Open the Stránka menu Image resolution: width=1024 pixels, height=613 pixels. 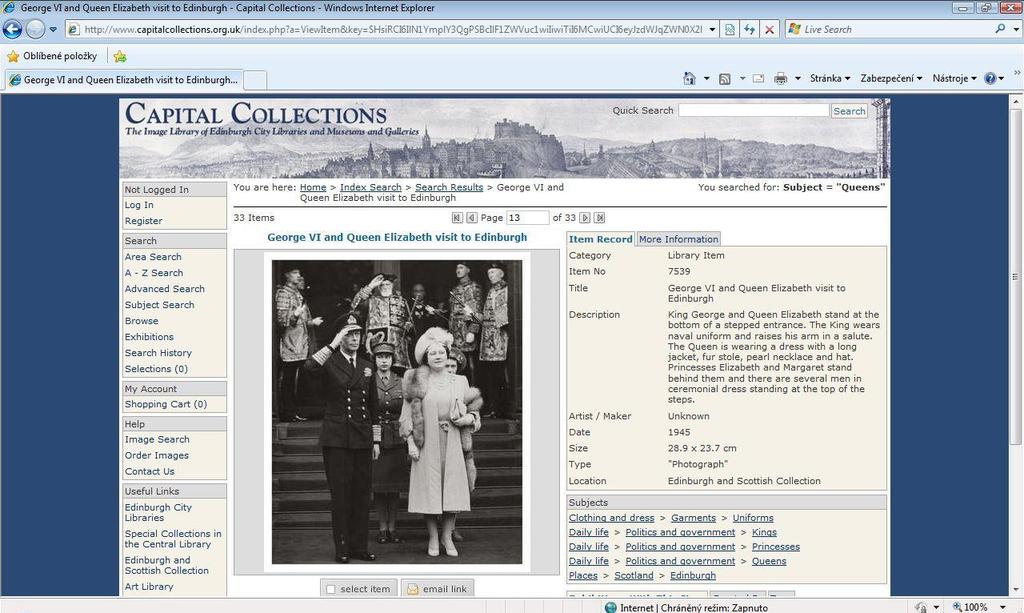[x=830, y=78]
